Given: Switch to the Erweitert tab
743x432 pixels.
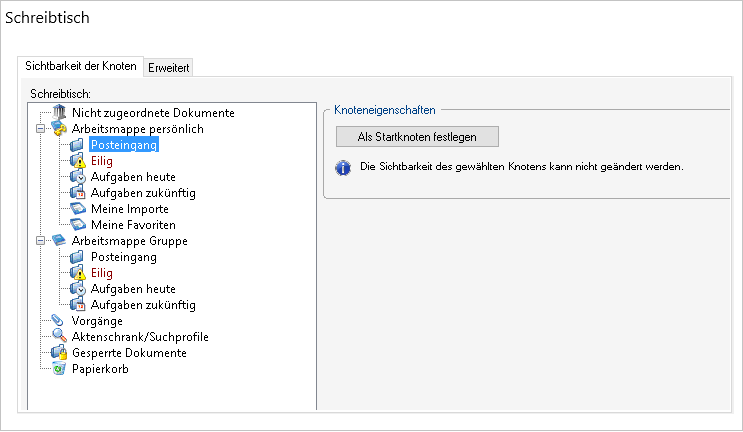Looking at the screenshot, I should [x=168, y=68].
